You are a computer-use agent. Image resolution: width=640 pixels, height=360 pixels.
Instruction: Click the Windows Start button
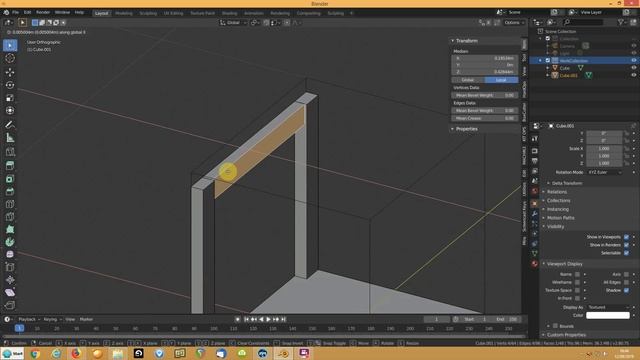[x=12, y=353]
